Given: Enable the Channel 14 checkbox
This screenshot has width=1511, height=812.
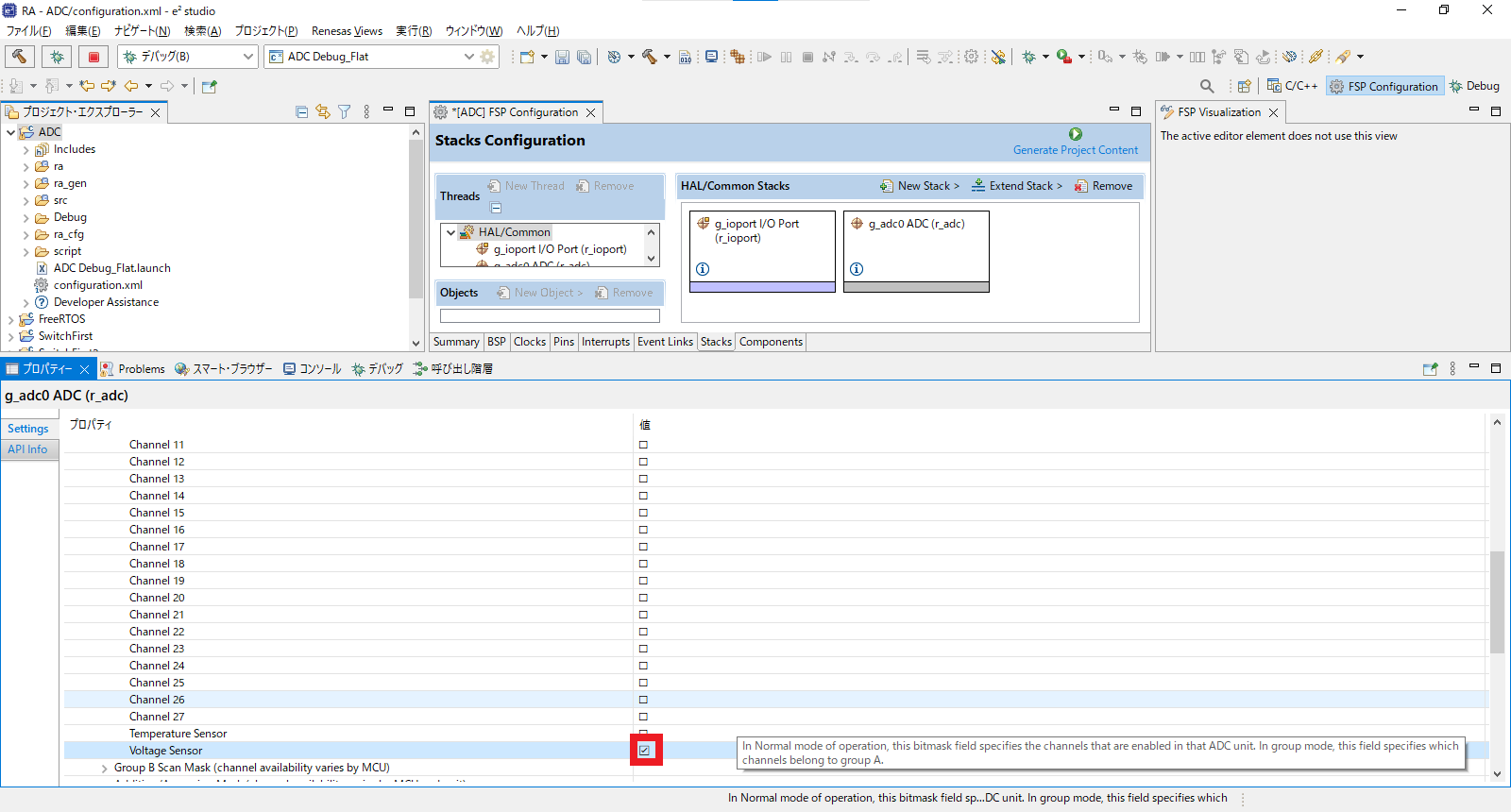Looking at the screenshot, I should [x=643, y=496].
